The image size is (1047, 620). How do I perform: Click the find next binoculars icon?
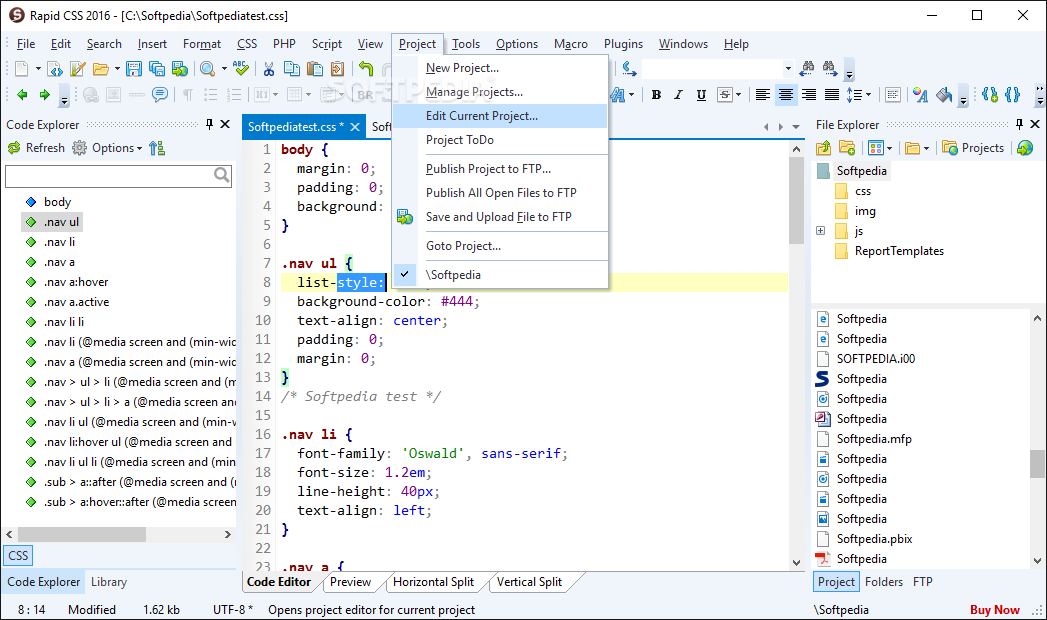(830, 67)
